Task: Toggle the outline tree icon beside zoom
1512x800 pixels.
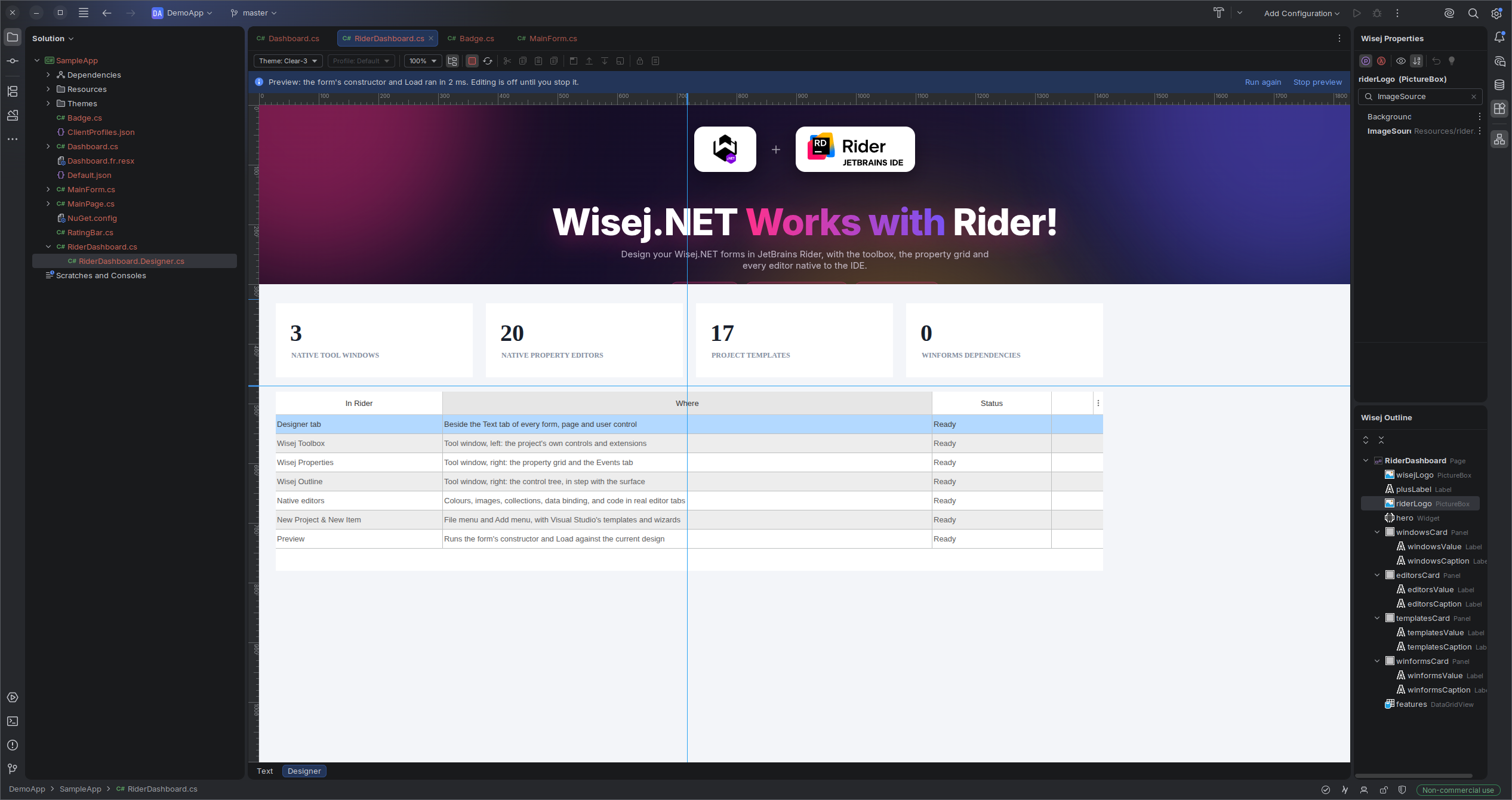Action: (452, 61)
